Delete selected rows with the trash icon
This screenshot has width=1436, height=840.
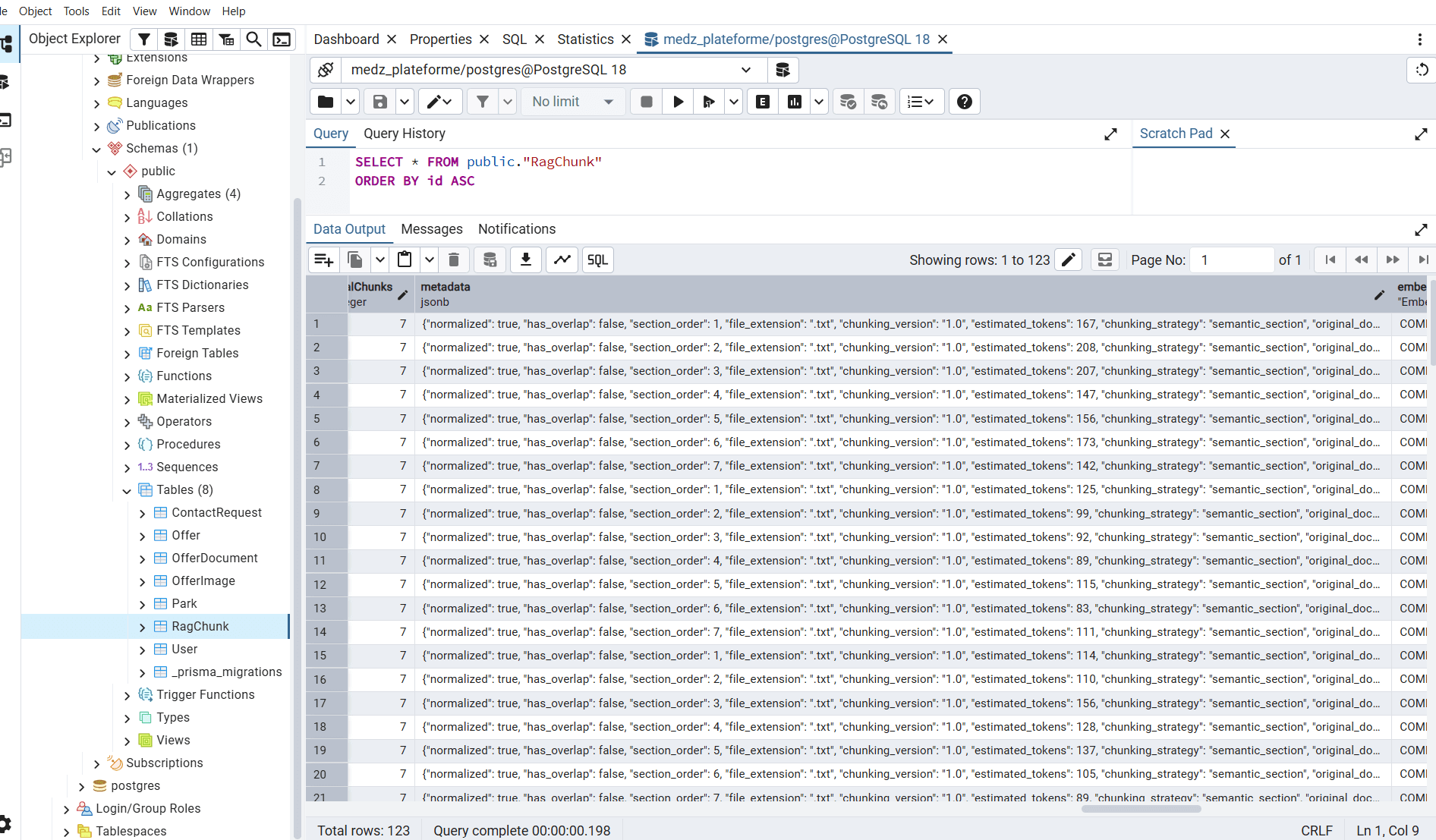coord(454,260)
